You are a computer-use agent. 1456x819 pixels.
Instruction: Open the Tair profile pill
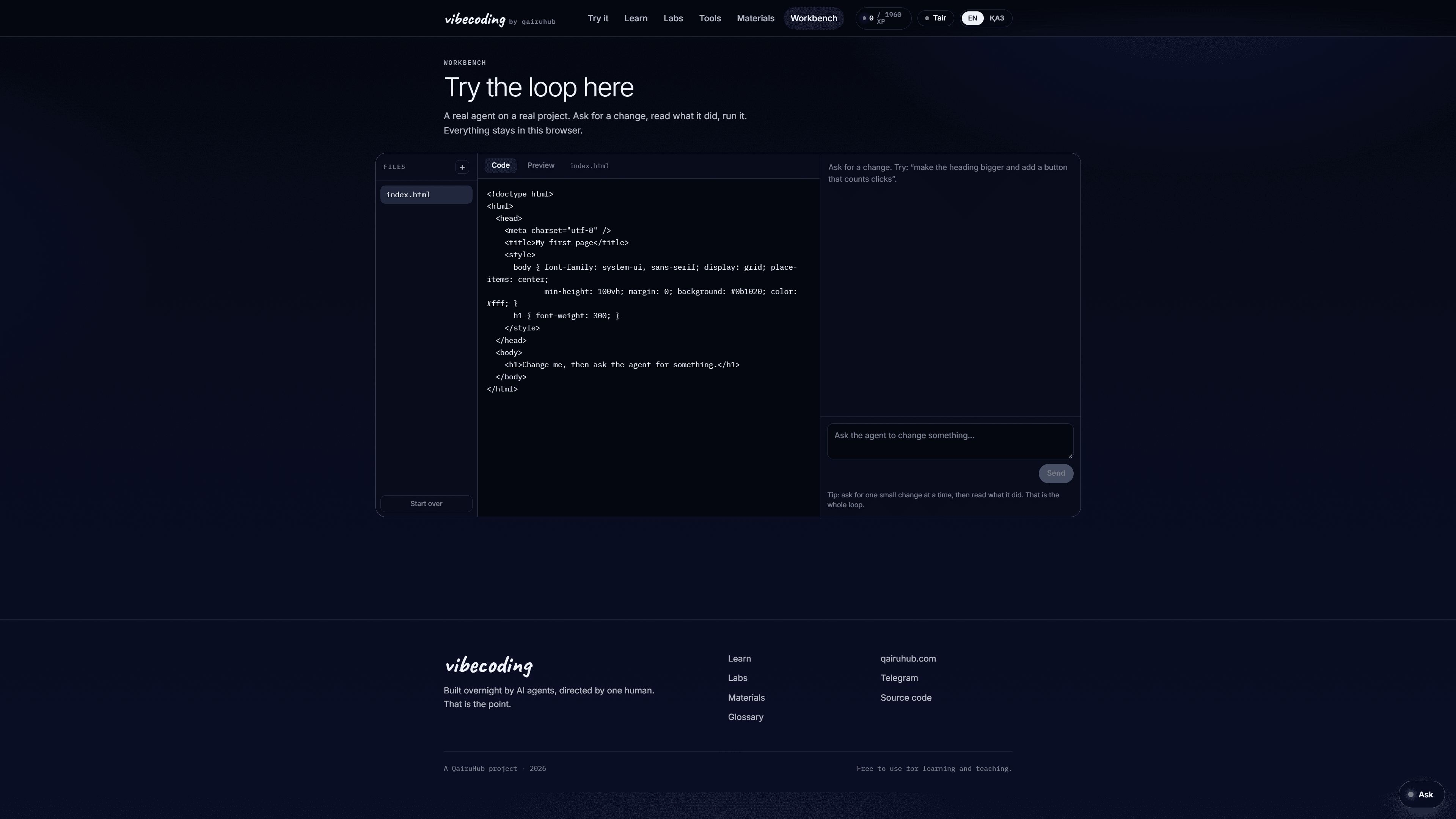[x=935, y=18]
